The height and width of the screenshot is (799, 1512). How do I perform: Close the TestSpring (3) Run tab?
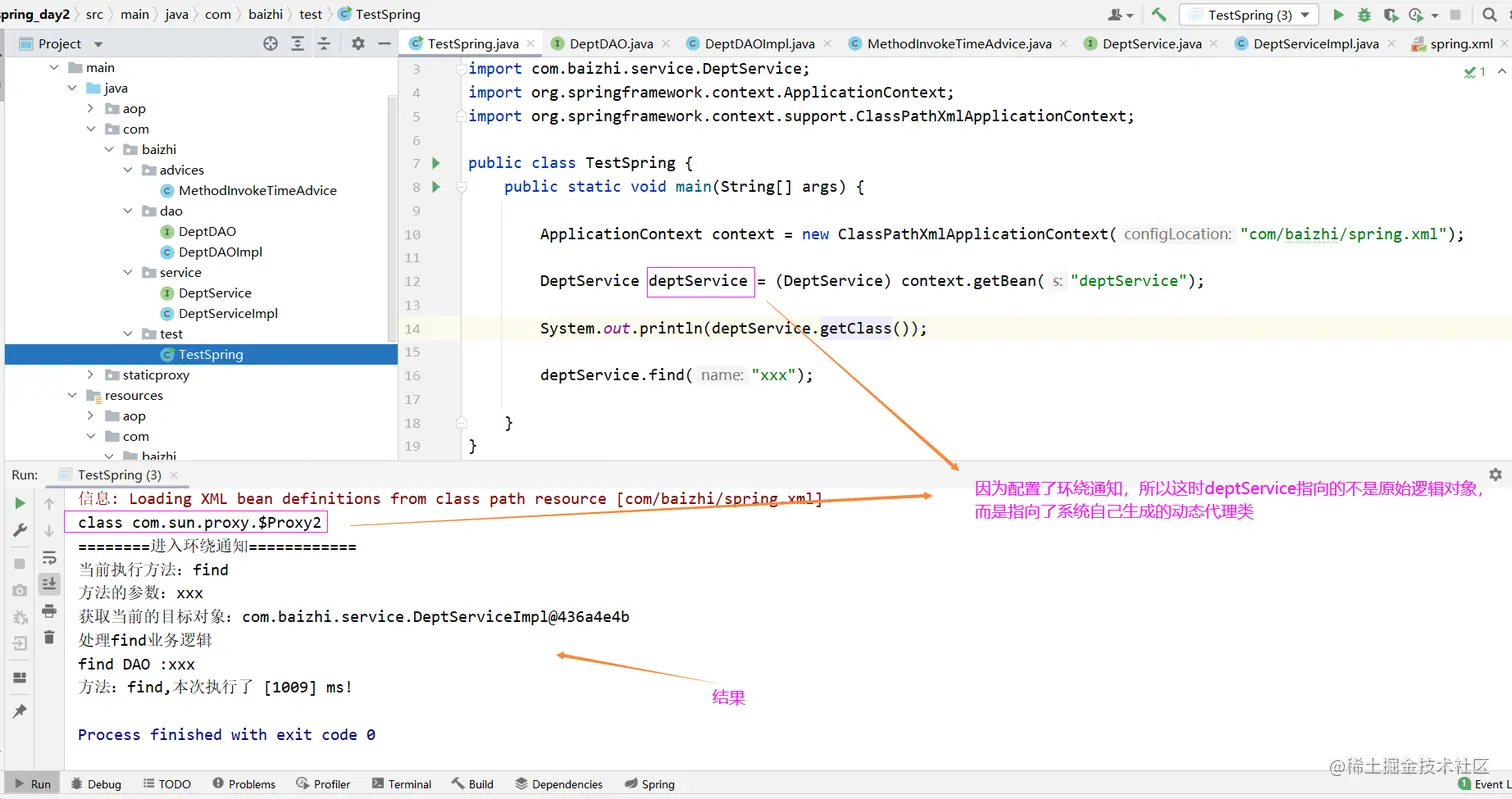click(x=173, y=475)
